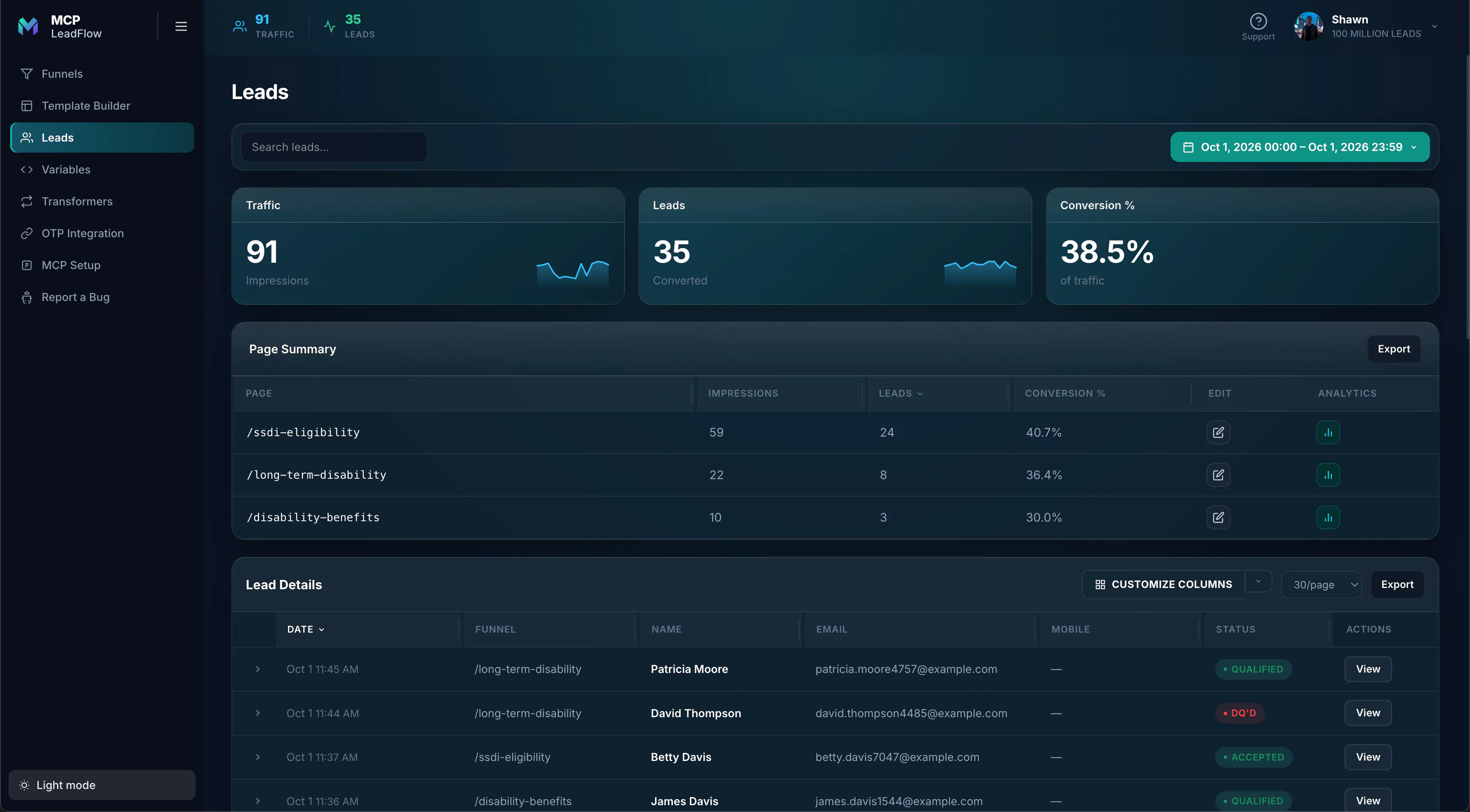Sort leads by Date column
Screen dimensions: 1470x812
[x=306, y=630]
